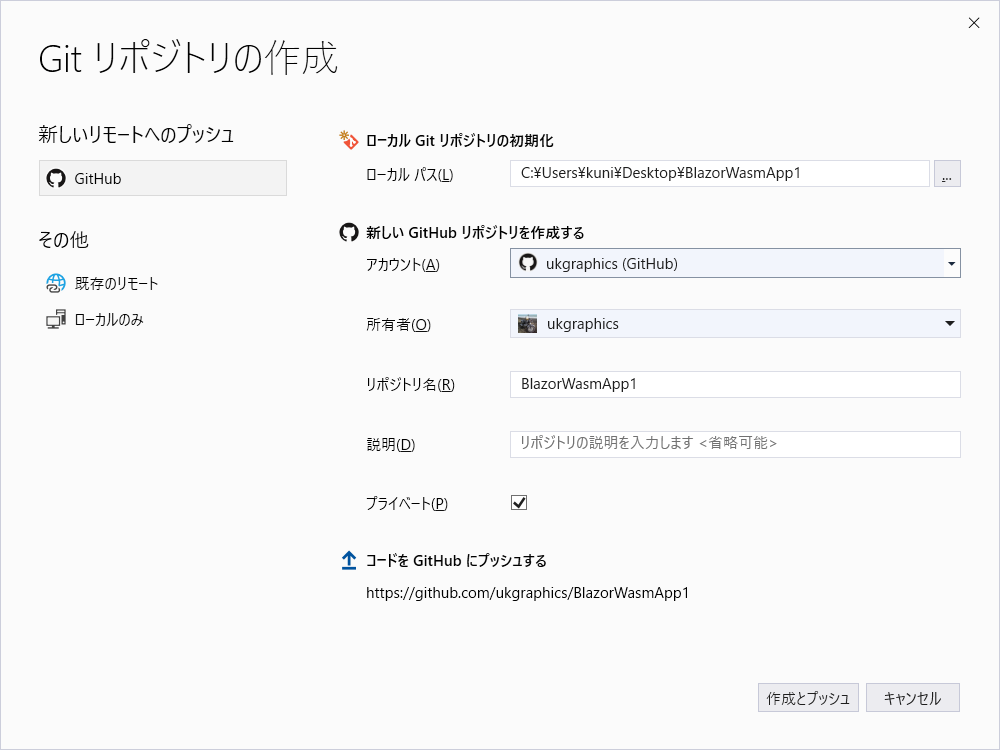Click the local Git initialize icon
The image size is (1000, 750).
click(348, 140)
